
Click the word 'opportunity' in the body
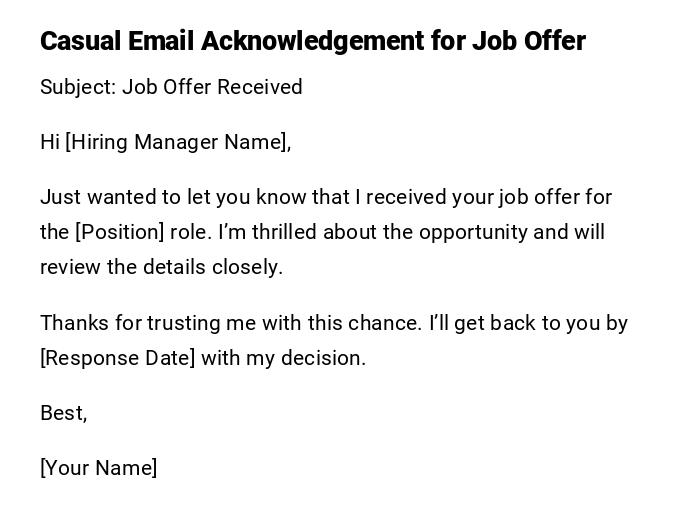473,232
